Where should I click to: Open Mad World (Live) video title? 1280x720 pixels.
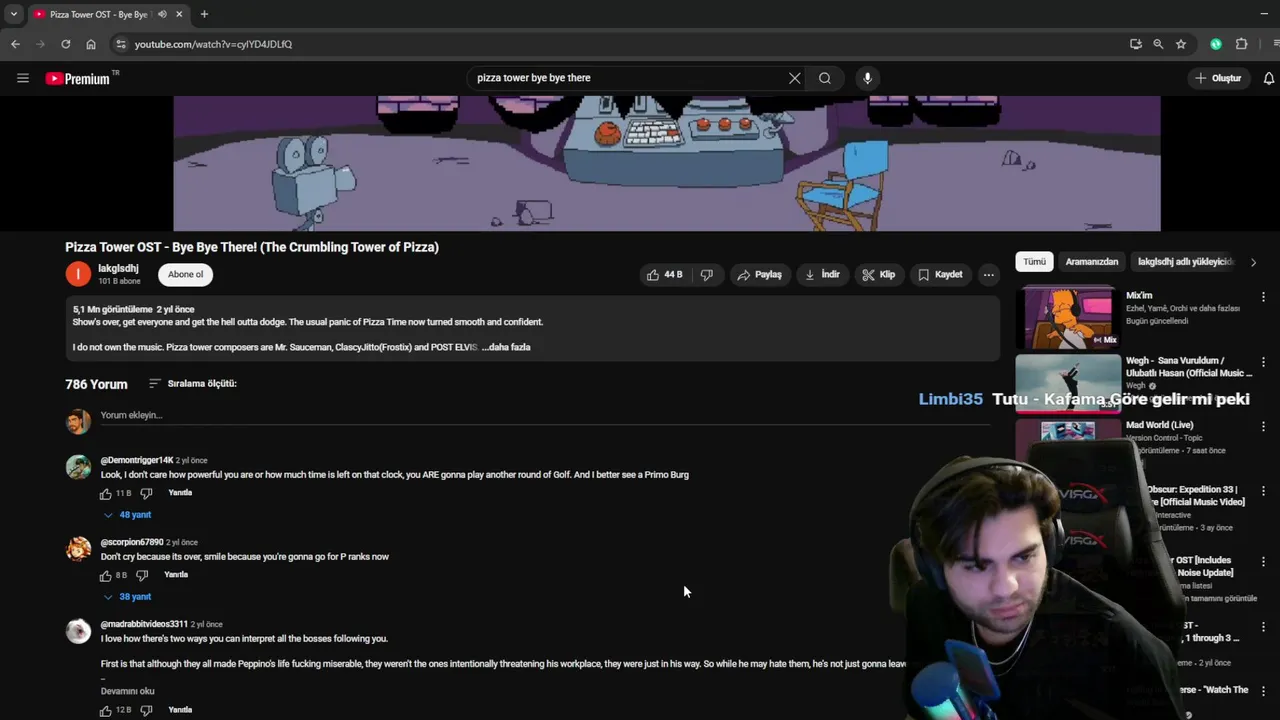tap(1159, 425)
